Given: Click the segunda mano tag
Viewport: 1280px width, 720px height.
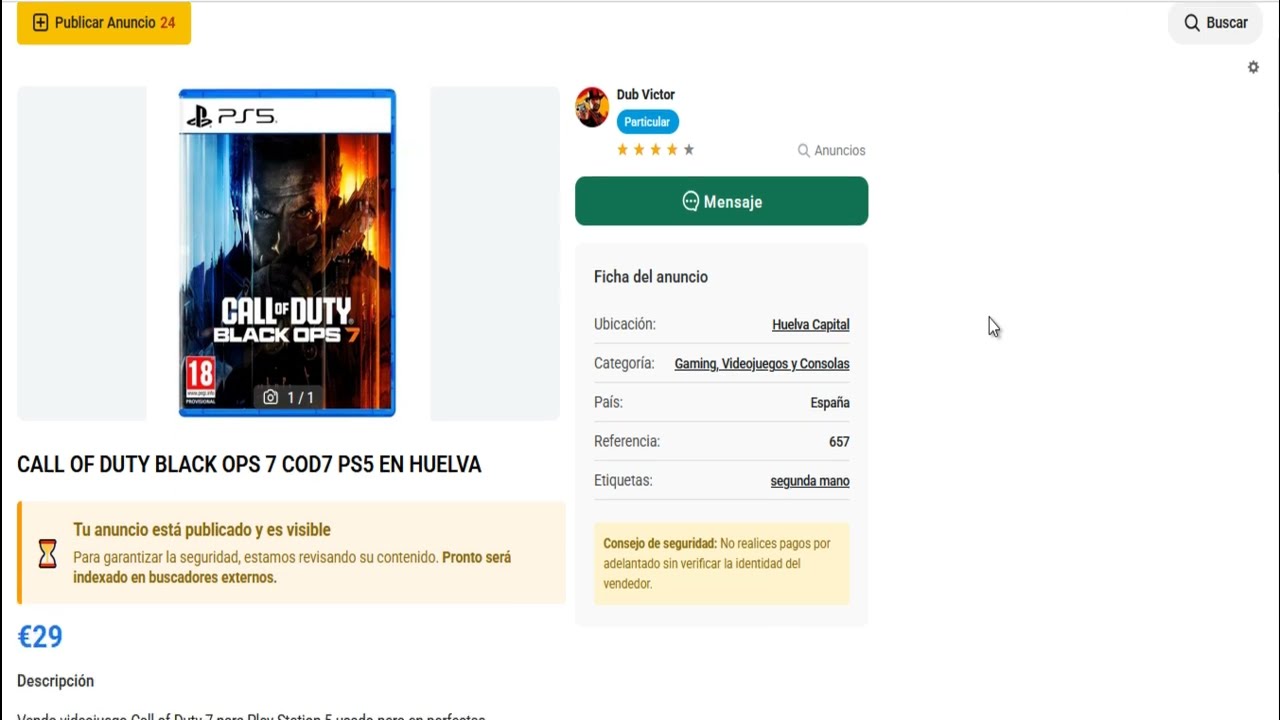Looking at the screenshot, I should pos(810,481).
